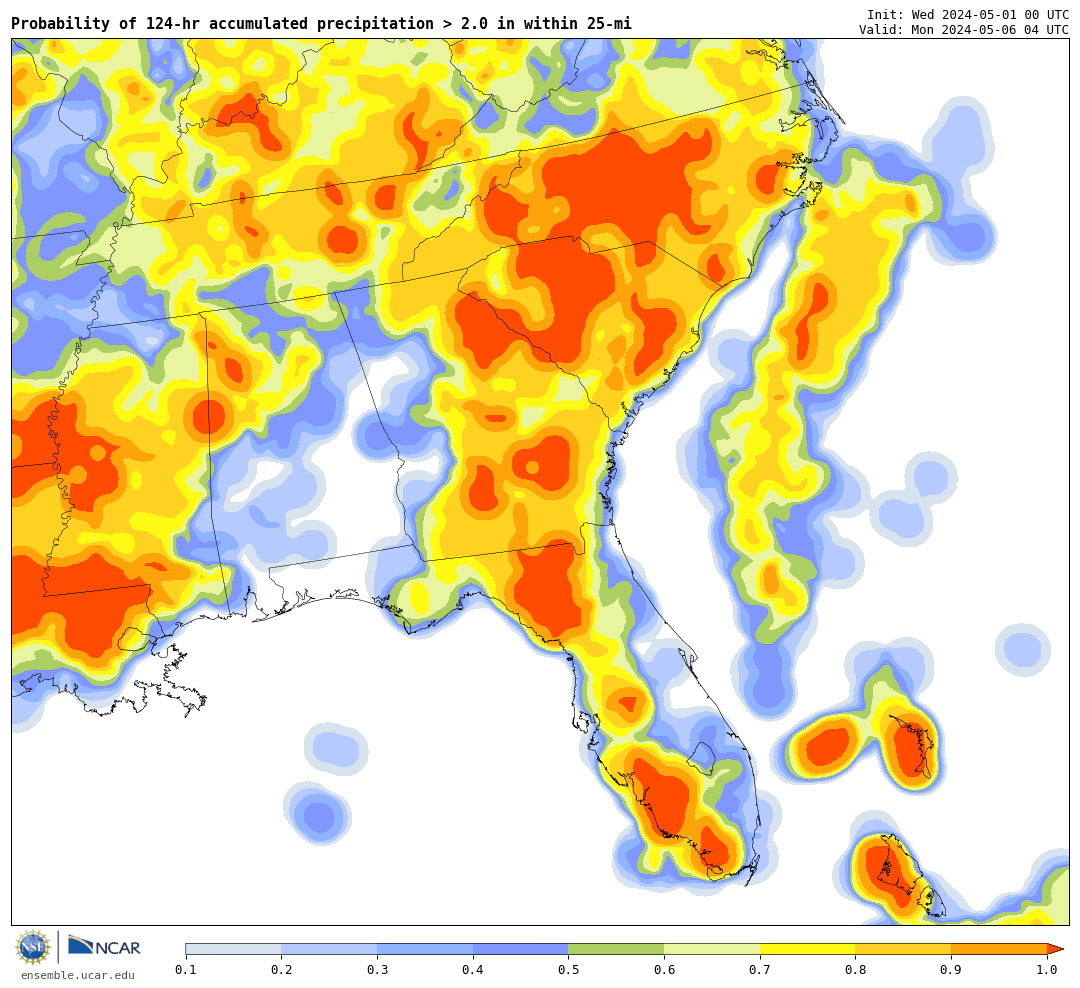1080x988 pixels.
Task: Click the NCAR logo
Action: coord(104,947)
